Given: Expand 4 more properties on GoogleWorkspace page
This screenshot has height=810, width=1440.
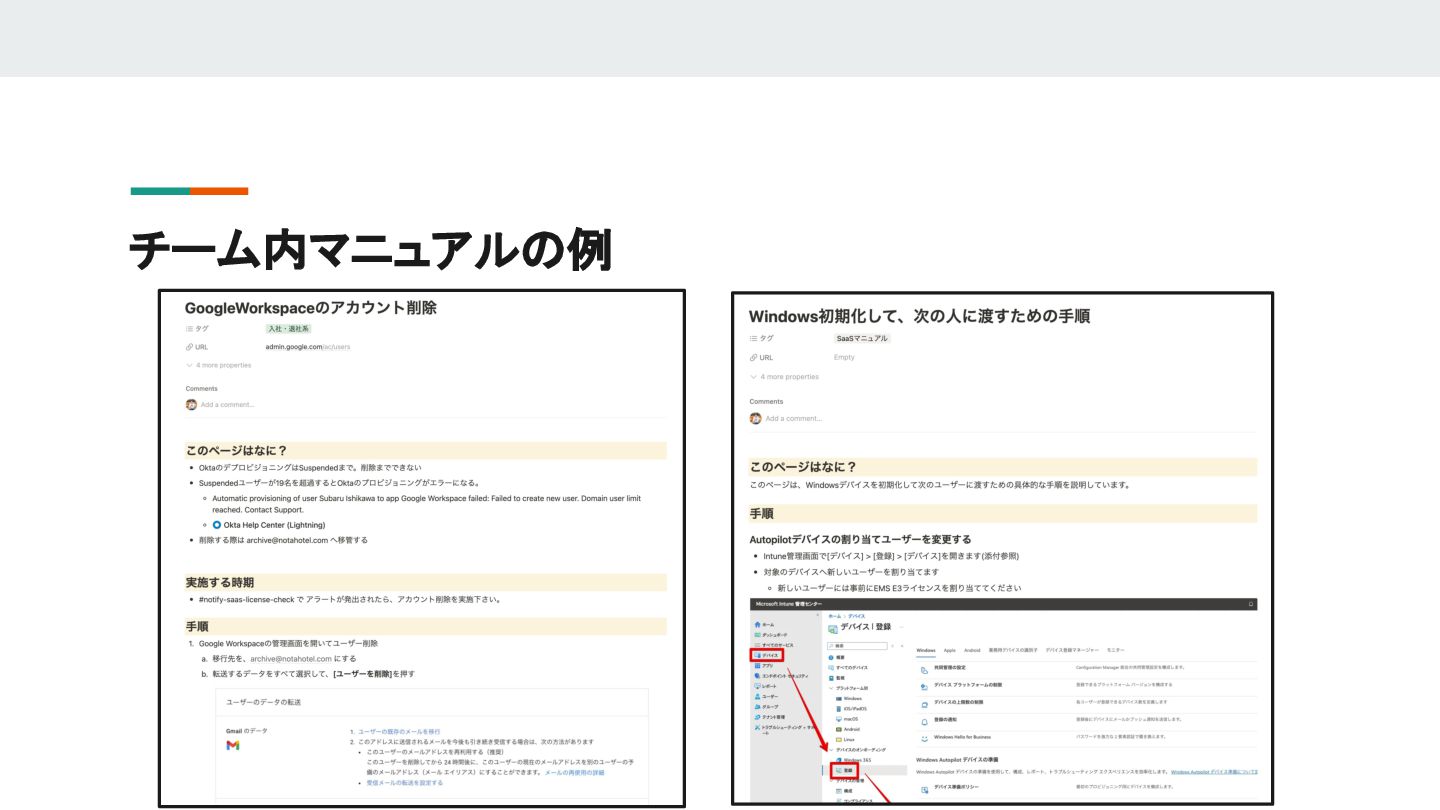Looking at the screenshot, I should 219,365.
